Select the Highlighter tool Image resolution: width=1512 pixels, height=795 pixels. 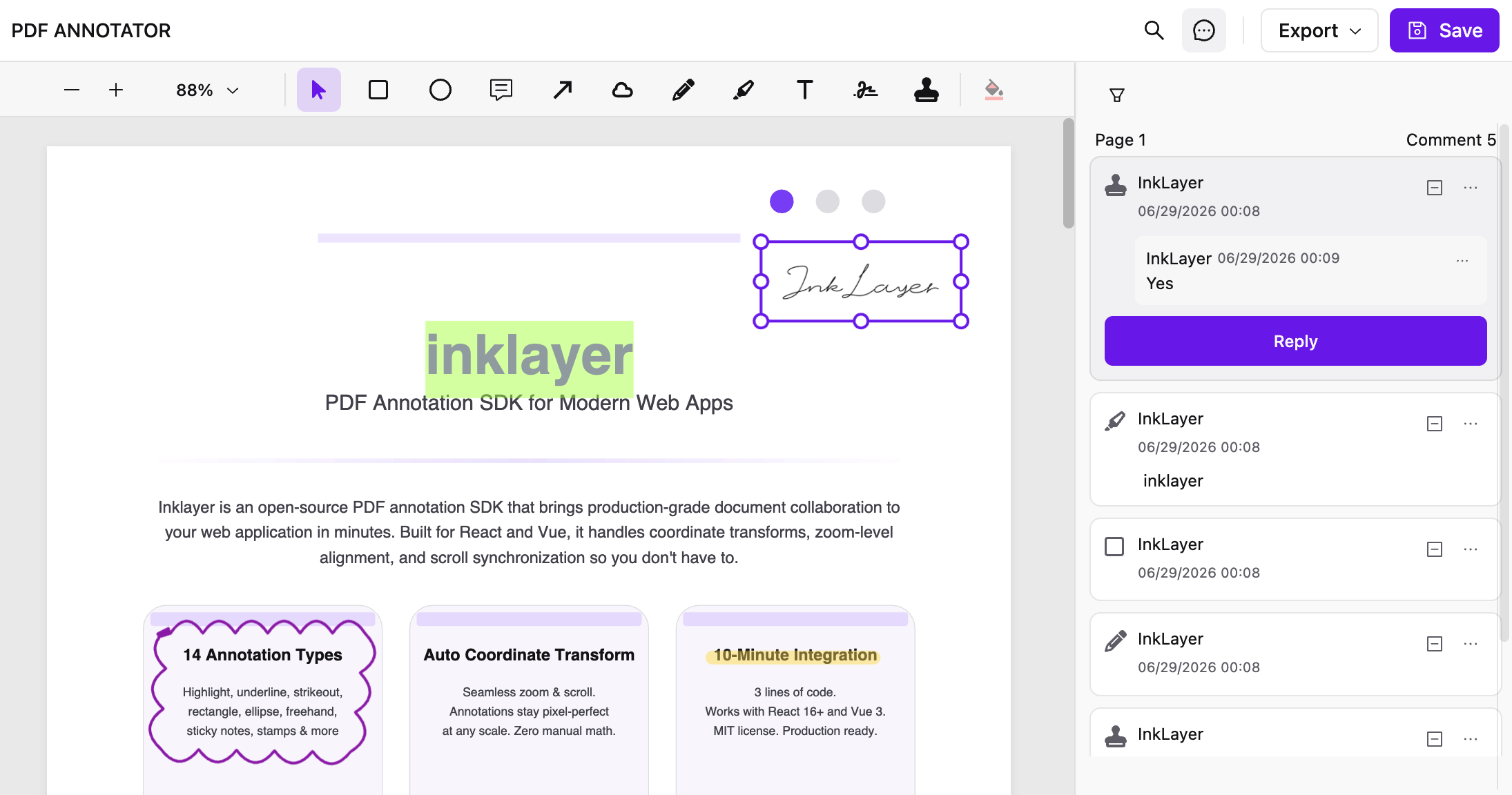(x=744, y=90)
